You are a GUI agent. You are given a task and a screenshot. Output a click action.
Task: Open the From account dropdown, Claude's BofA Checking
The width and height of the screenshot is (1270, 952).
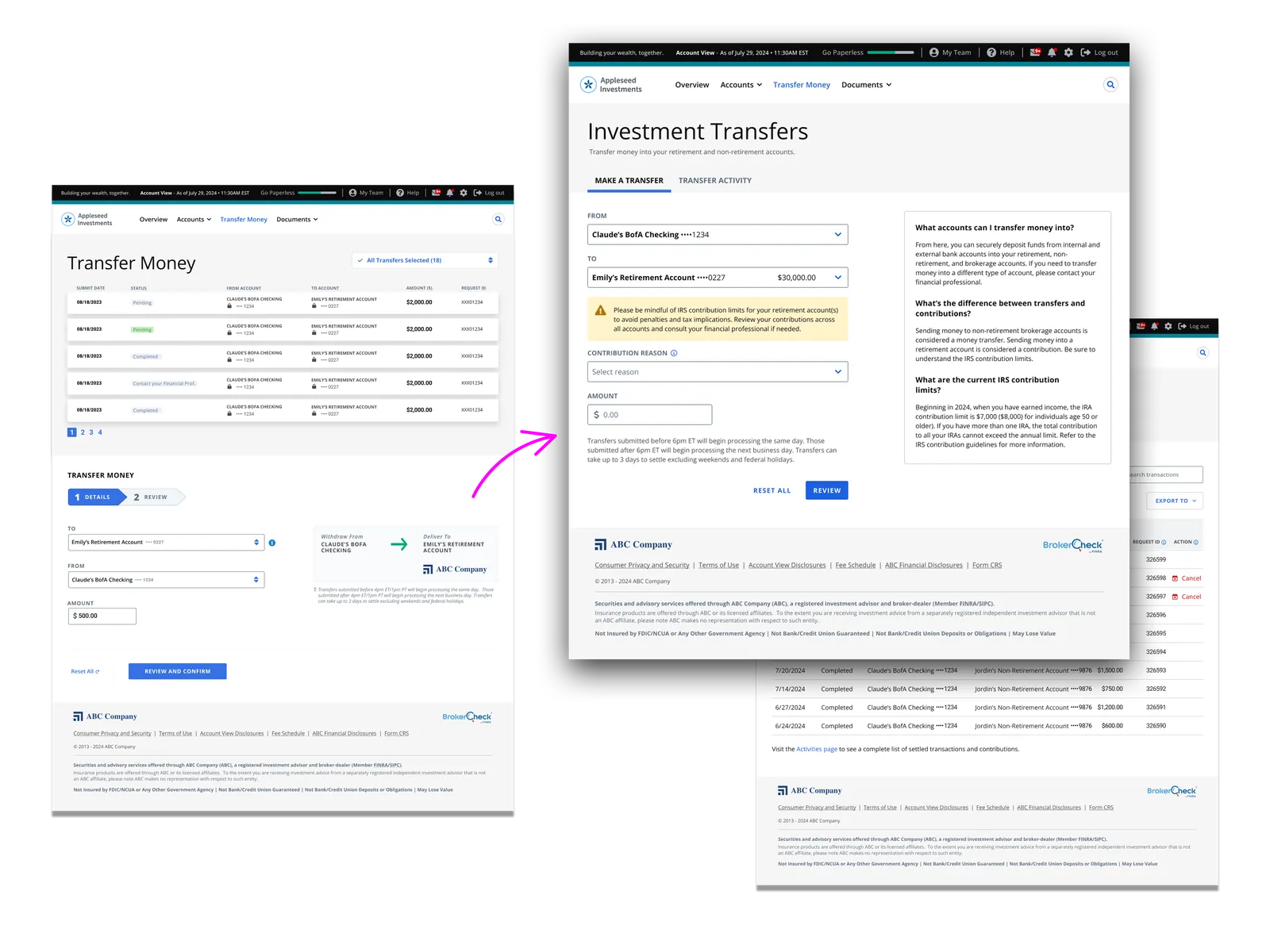718,235
